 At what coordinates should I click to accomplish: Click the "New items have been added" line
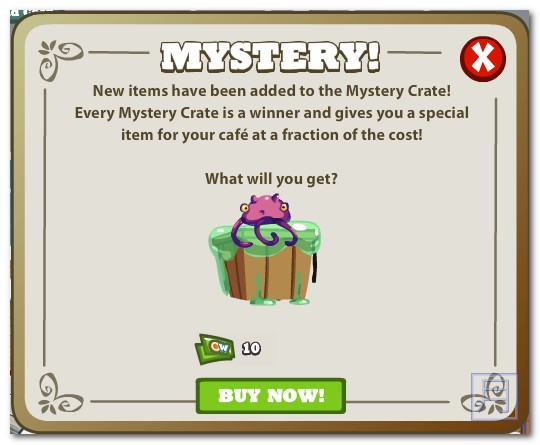(x=272, y=91)
